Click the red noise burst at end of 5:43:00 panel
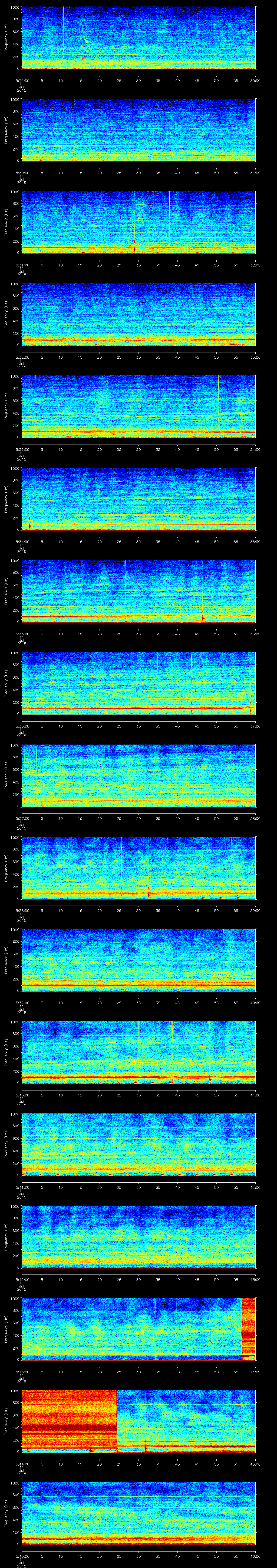Viewport: 277px width, 1568px height. (248, 1329)
